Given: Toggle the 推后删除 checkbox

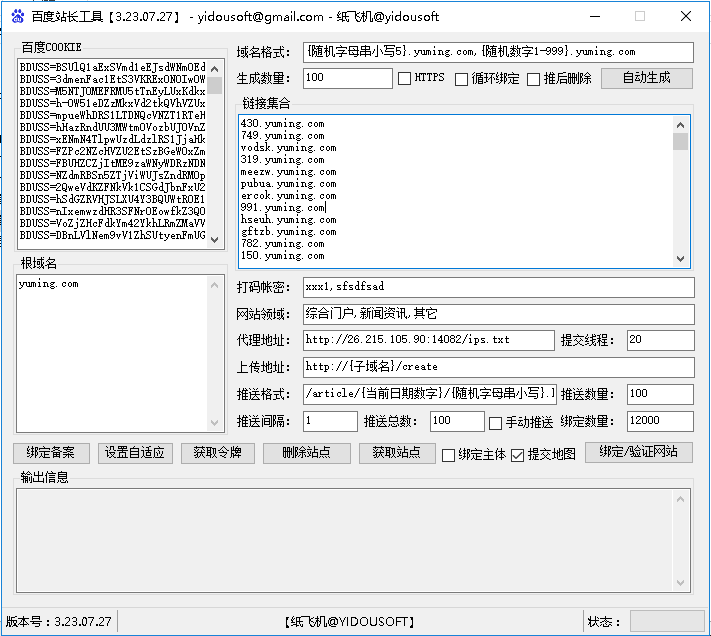Looking at the screenshot, I should coord(534,79).
